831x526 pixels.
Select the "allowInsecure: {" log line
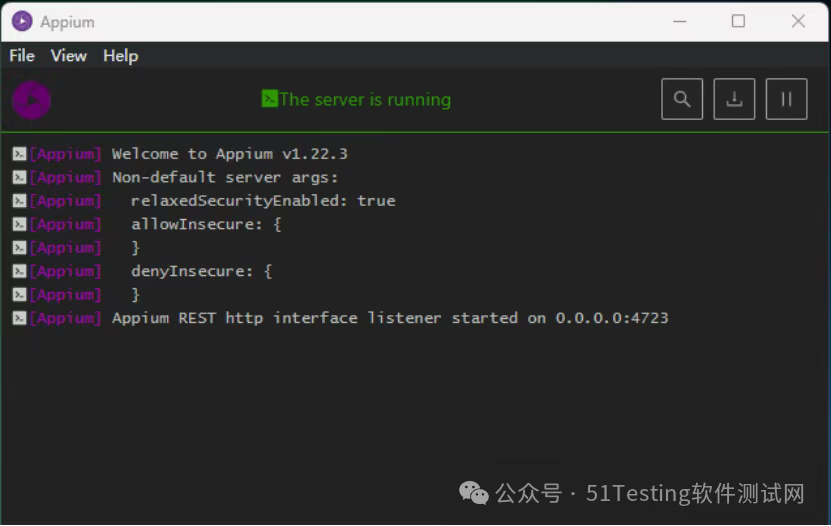pyautogui.click(x=206, y=224)
